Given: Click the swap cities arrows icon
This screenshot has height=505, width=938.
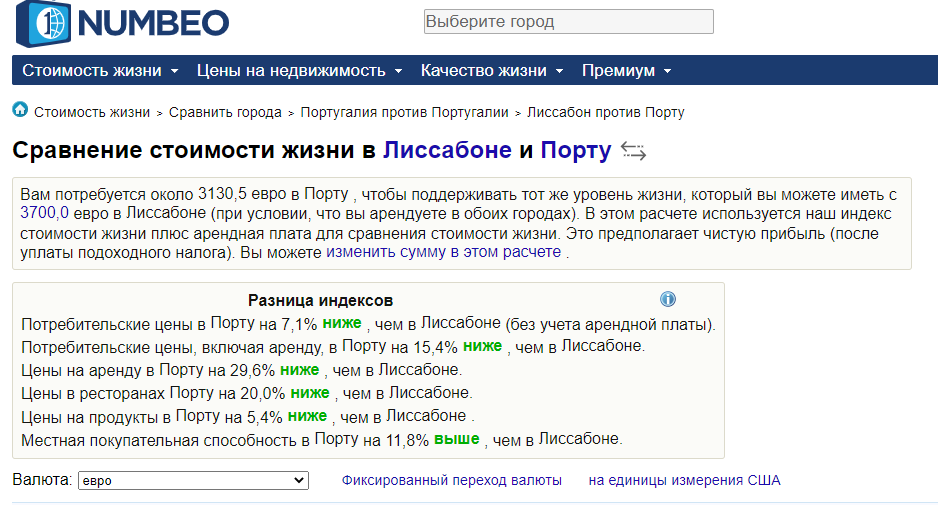Looking at the screenshot, I should tap(633, 151).
